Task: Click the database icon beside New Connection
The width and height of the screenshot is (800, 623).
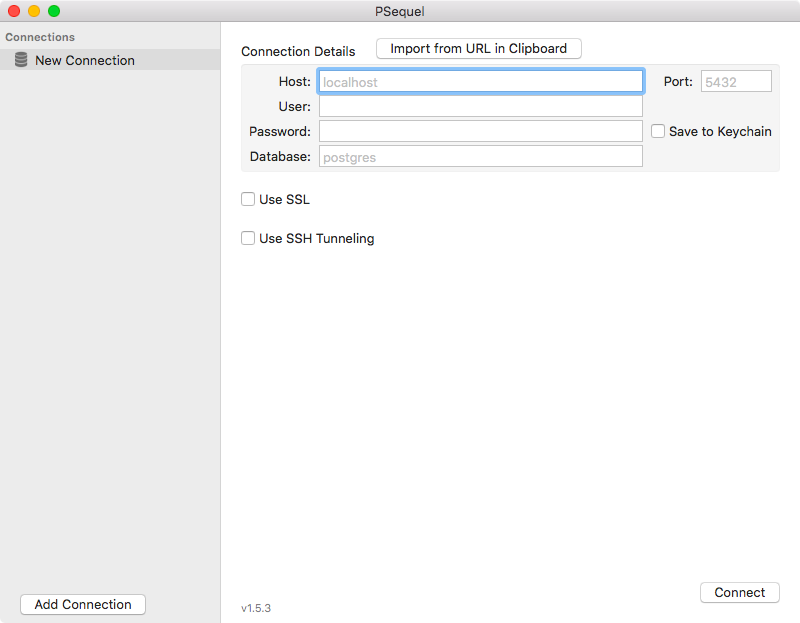Action: click(x=21, y=60)
